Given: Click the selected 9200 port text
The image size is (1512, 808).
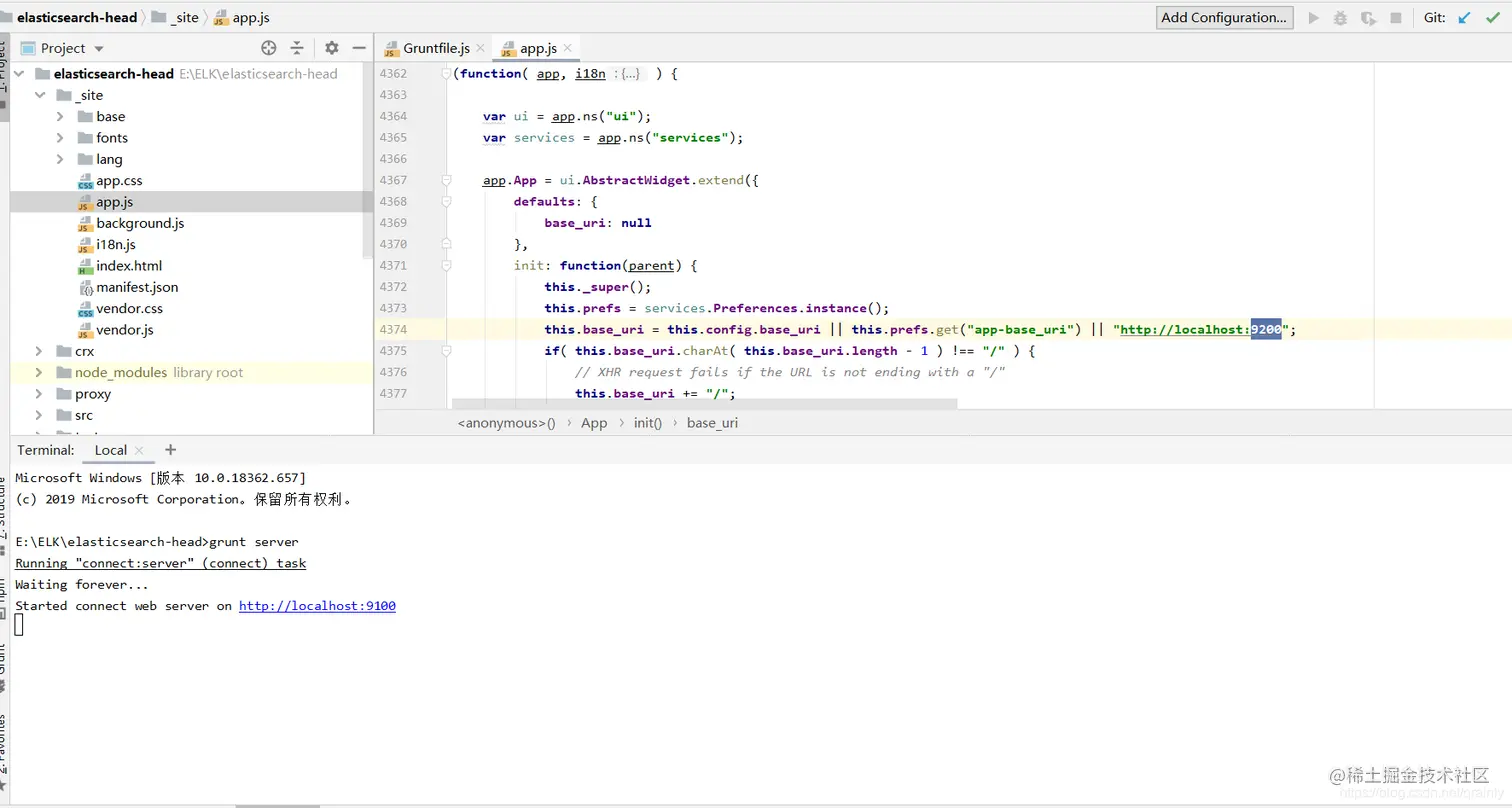Looking at the screenshot, I should pos(1265,329).
